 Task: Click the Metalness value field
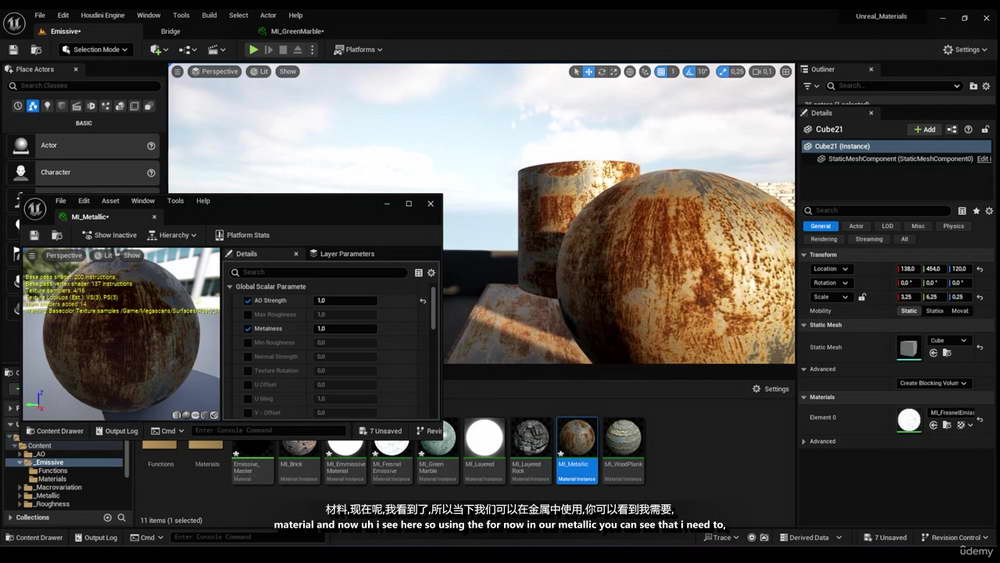click(345, 328)
